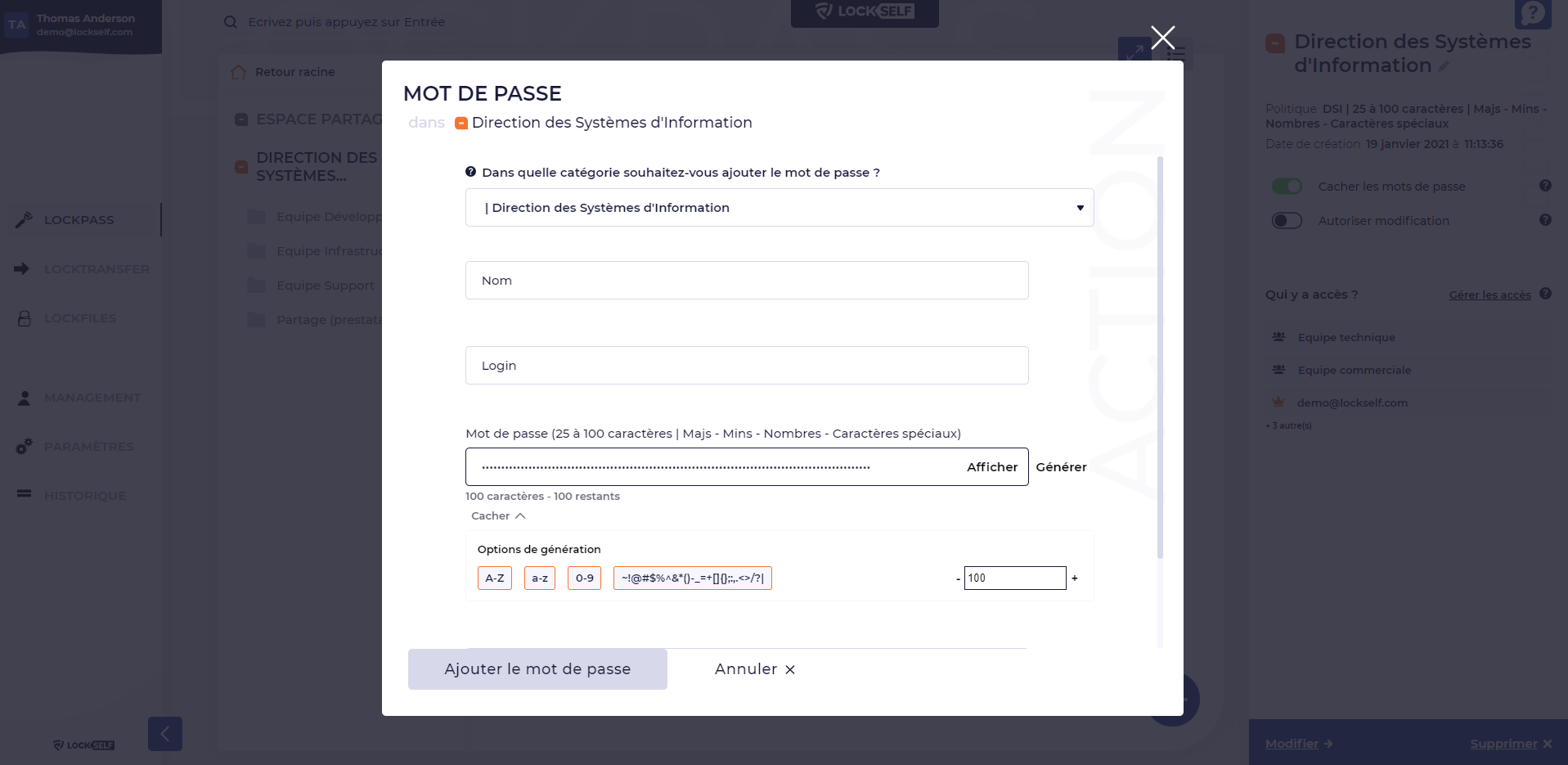Image resolution: width=1568 pixels, height=765 pixels.
Task: Toggle Cacher les mots de passe switch
Action: (x=1287, y=187)
